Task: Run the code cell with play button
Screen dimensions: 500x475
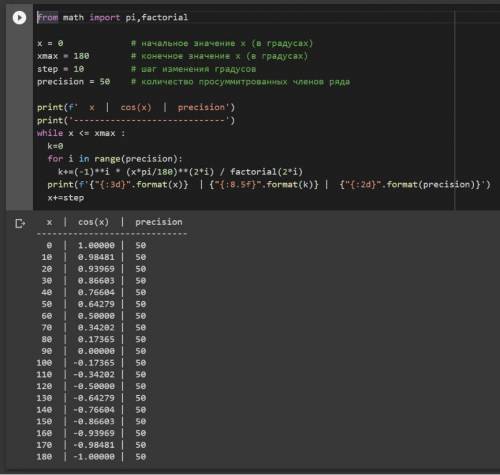Action: (x=19, y=17)
